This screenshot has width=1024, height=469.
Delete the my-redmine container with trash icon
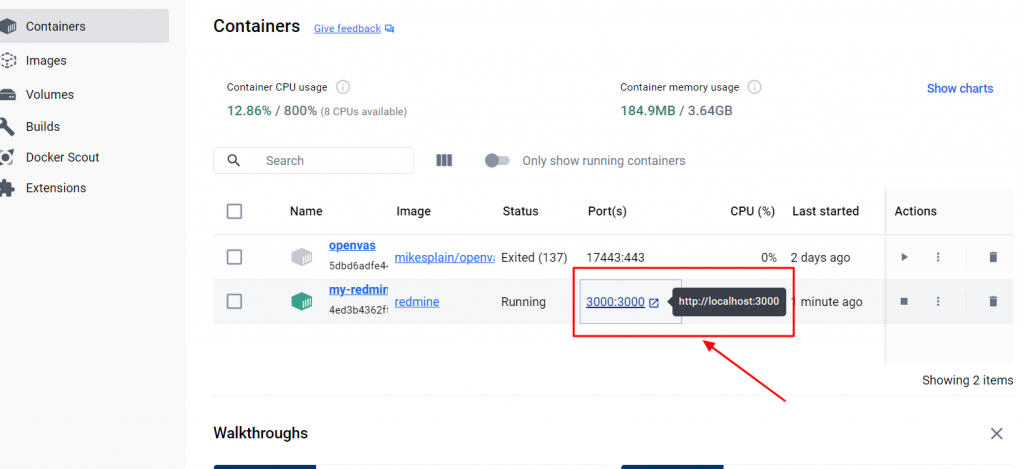[993, 301]
